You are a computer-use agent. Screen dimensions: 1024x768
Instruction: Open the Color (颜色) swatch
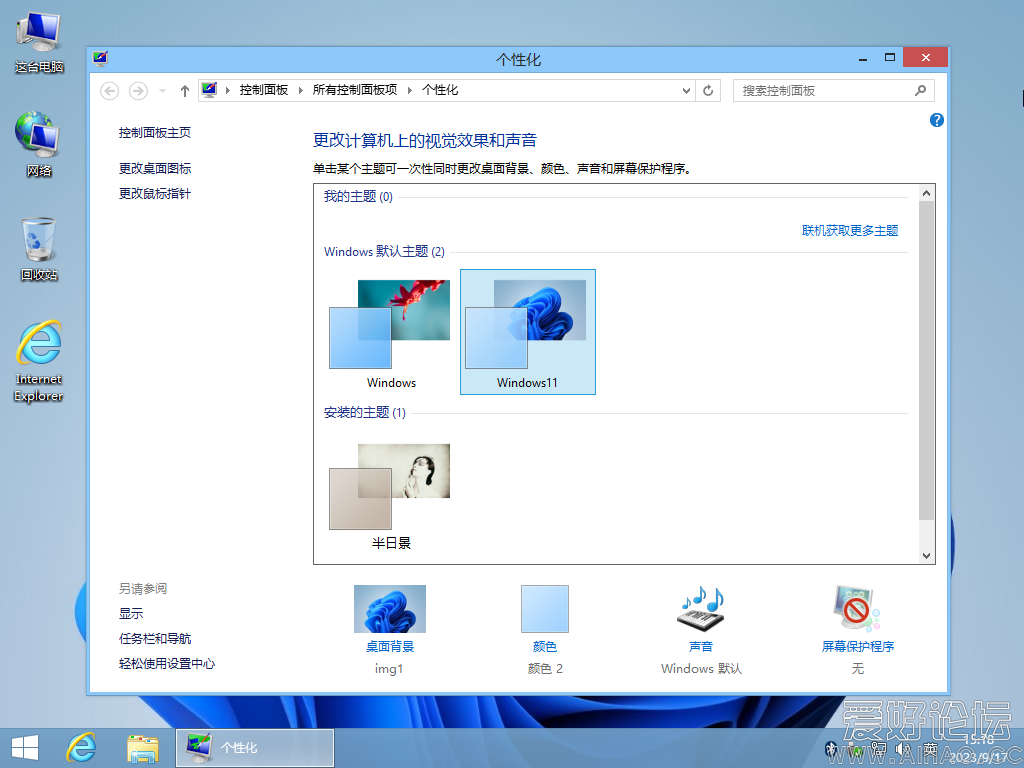(x=544, y=610)
